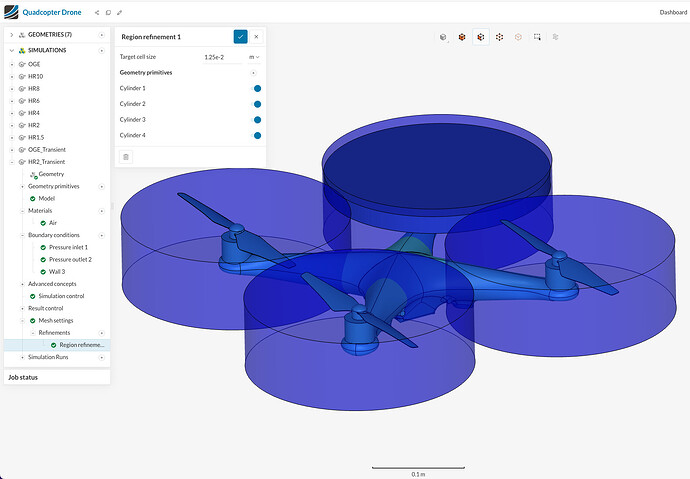Toggle off Cylinder 1 assignment

click(256, 89)
